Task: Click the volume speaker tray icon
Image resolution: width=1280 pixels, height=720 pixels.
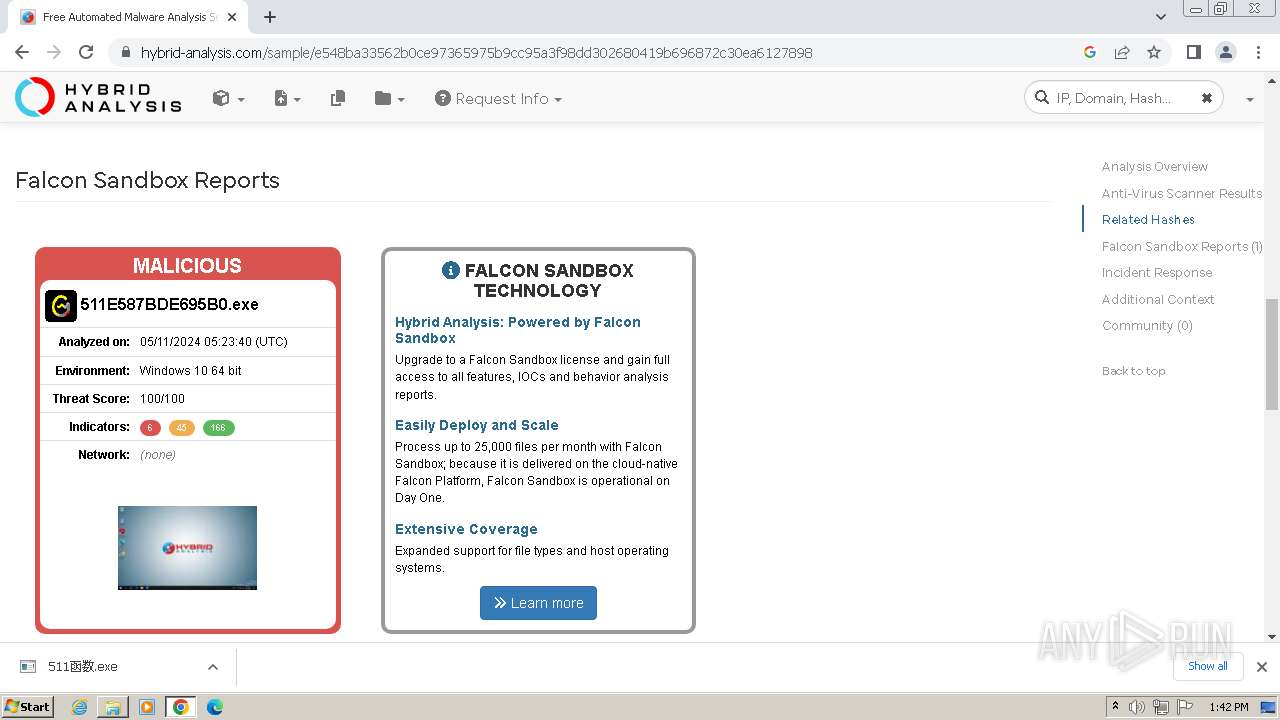Action: tap(1137, 707)
